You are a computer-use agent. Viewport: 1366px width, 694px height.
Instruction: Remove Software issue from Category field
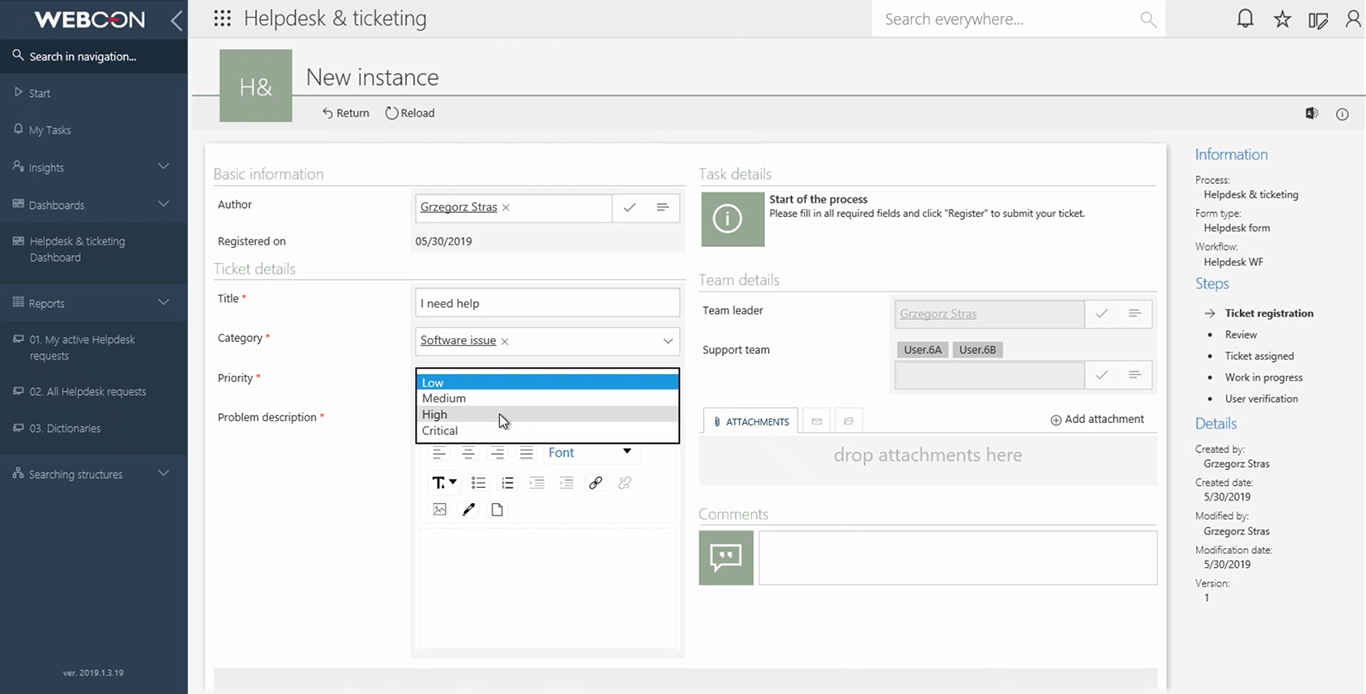pyautogui.click(x=505, y=341)
